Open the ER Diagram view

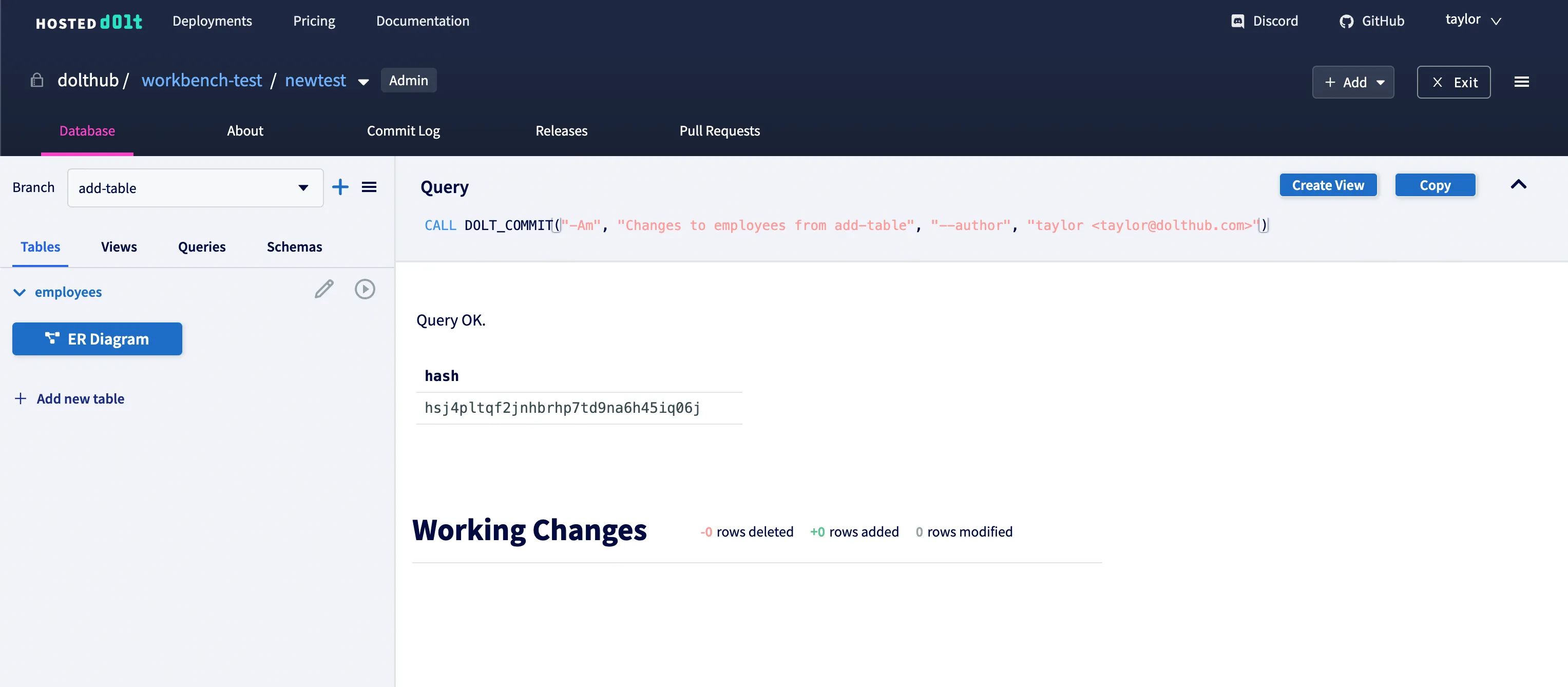[x=97, y=339]
